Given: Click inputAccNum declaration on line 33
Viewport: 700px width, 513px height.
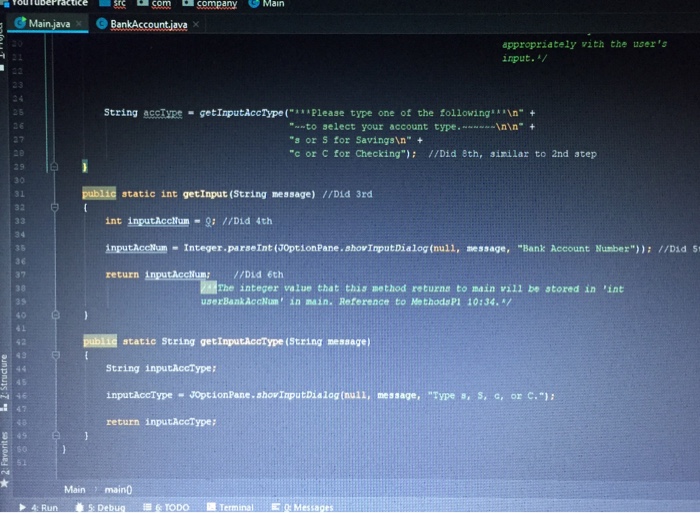Looking at the screenshot, I should 158,221.
